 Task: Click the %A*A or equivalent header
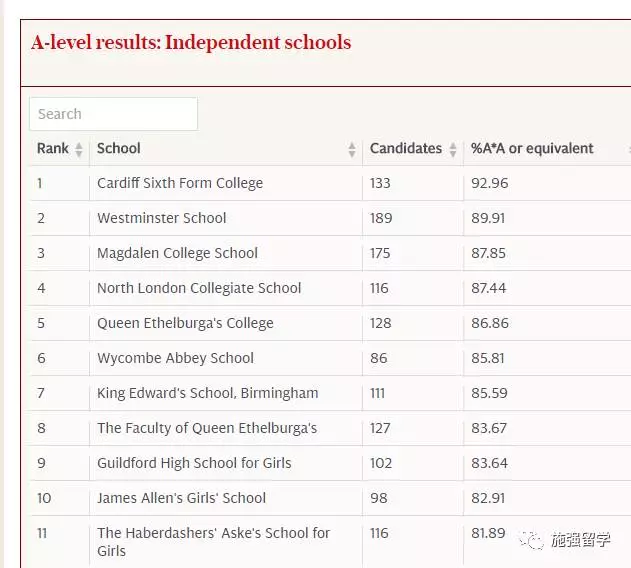(532, 149)
